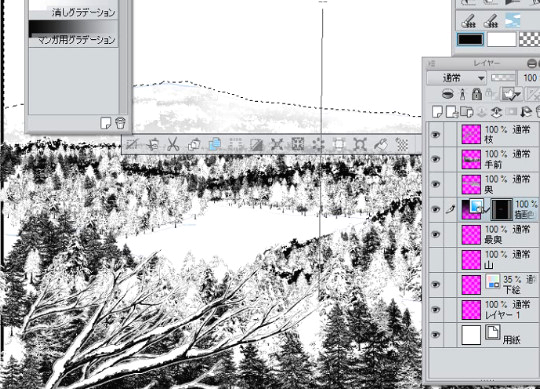Viewport: 540px width, 389px height.
Task: Select the 手前 layer
Action: pos(499,159)
